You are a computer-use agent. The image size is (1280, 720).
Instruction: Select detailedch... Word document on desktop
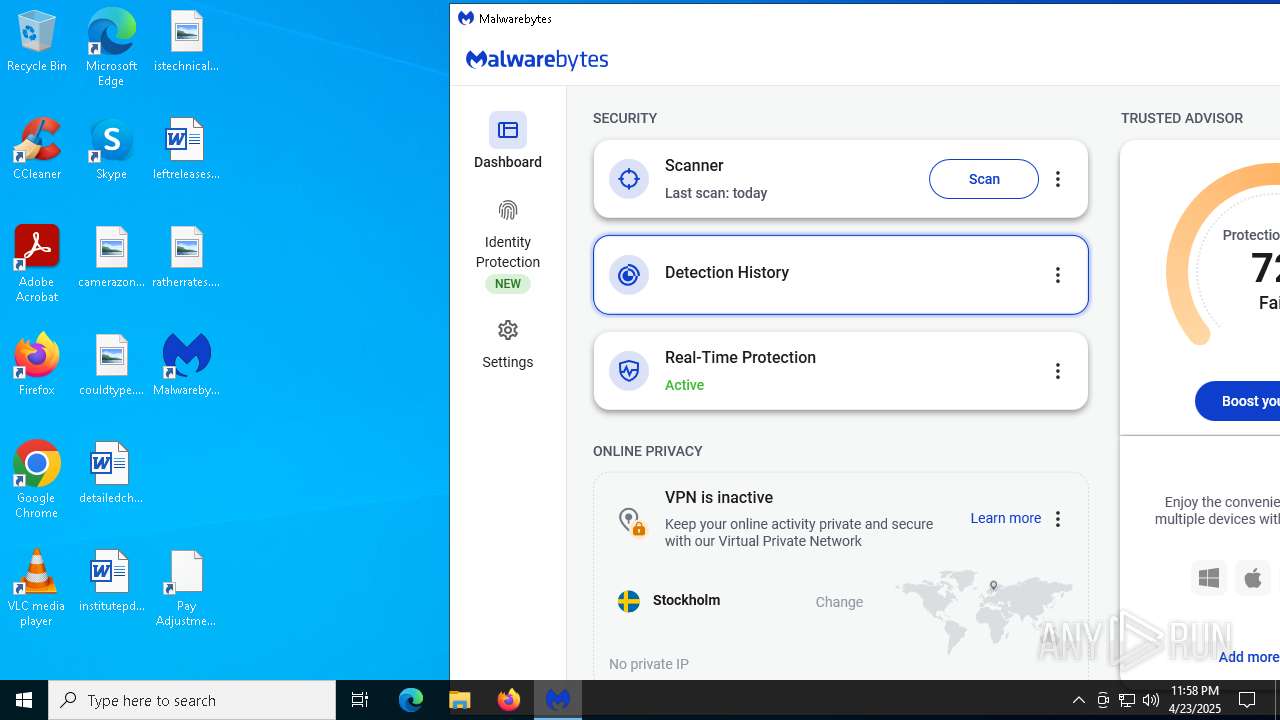click(x=111, y=473)
